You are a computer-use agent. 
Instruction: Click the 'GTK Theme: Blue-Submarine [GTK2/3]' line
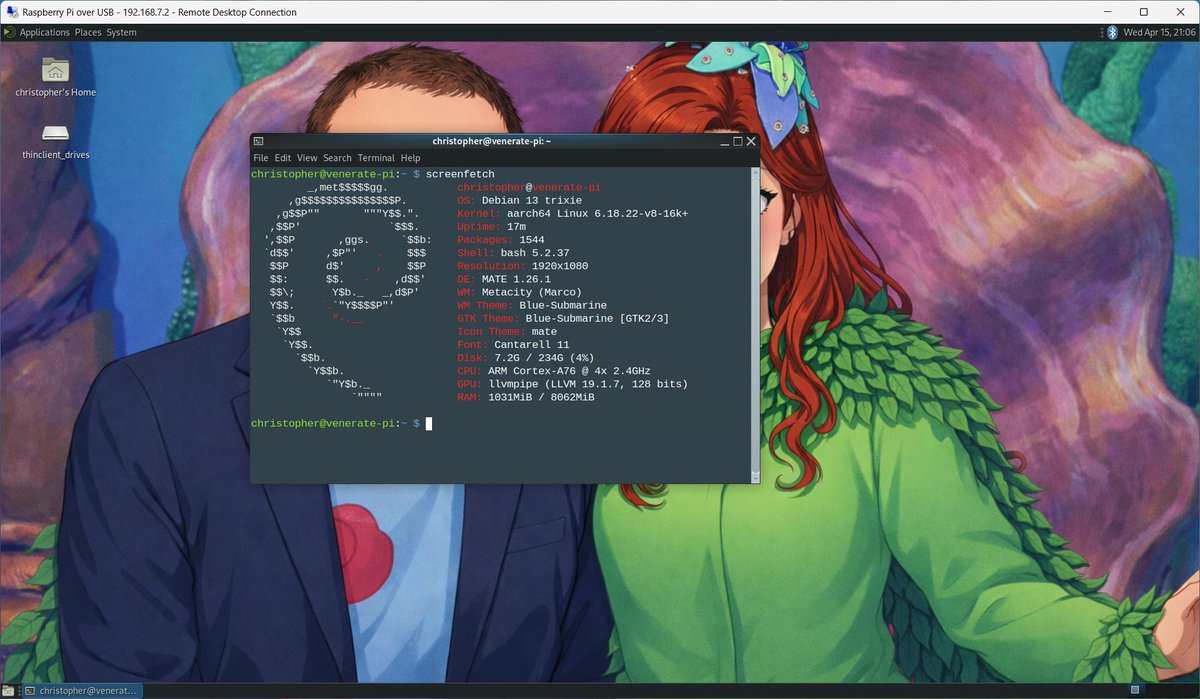pos(563,318)
